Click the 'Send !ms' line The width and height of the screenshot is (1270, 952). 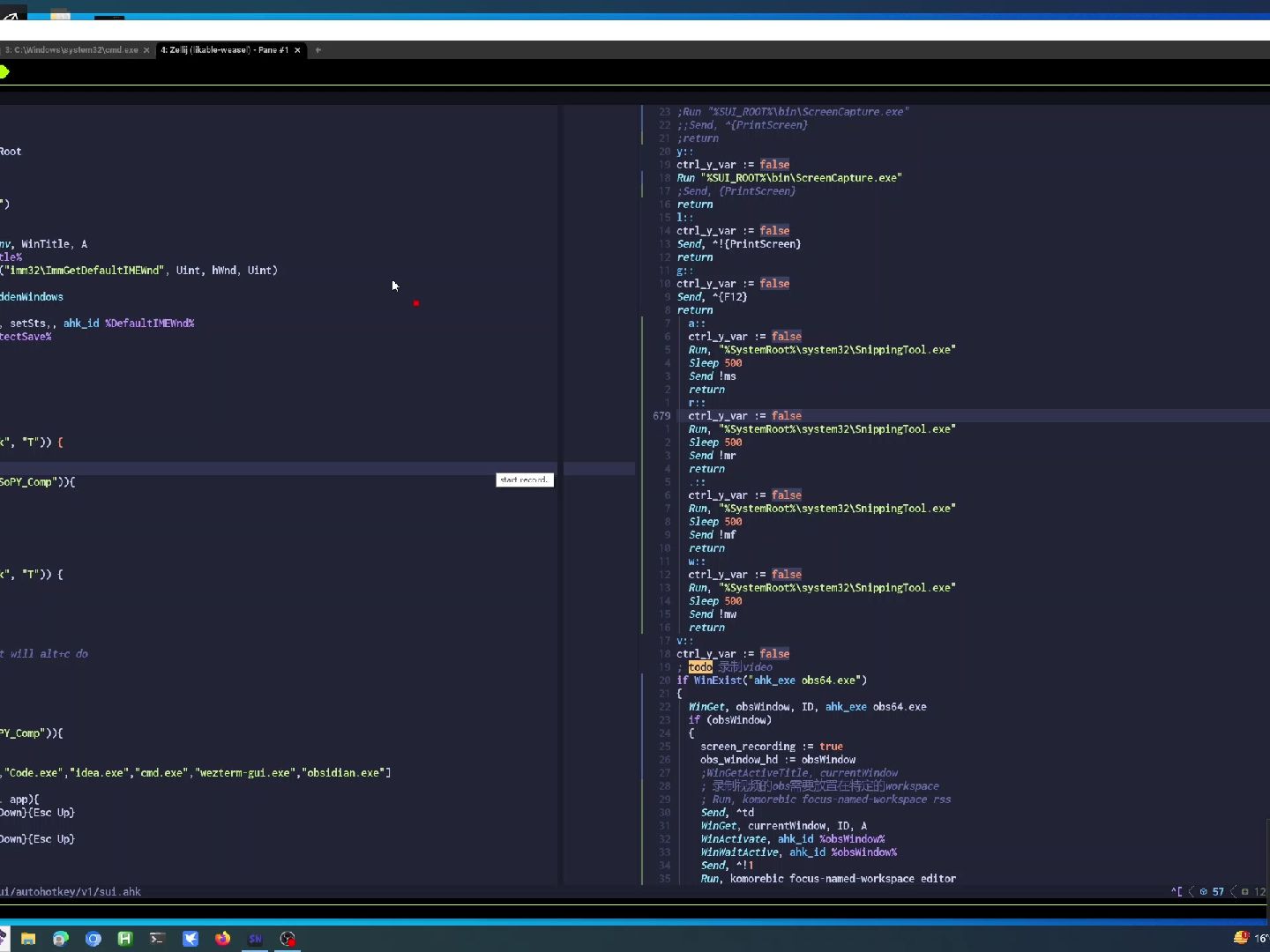tap(713, 376)
